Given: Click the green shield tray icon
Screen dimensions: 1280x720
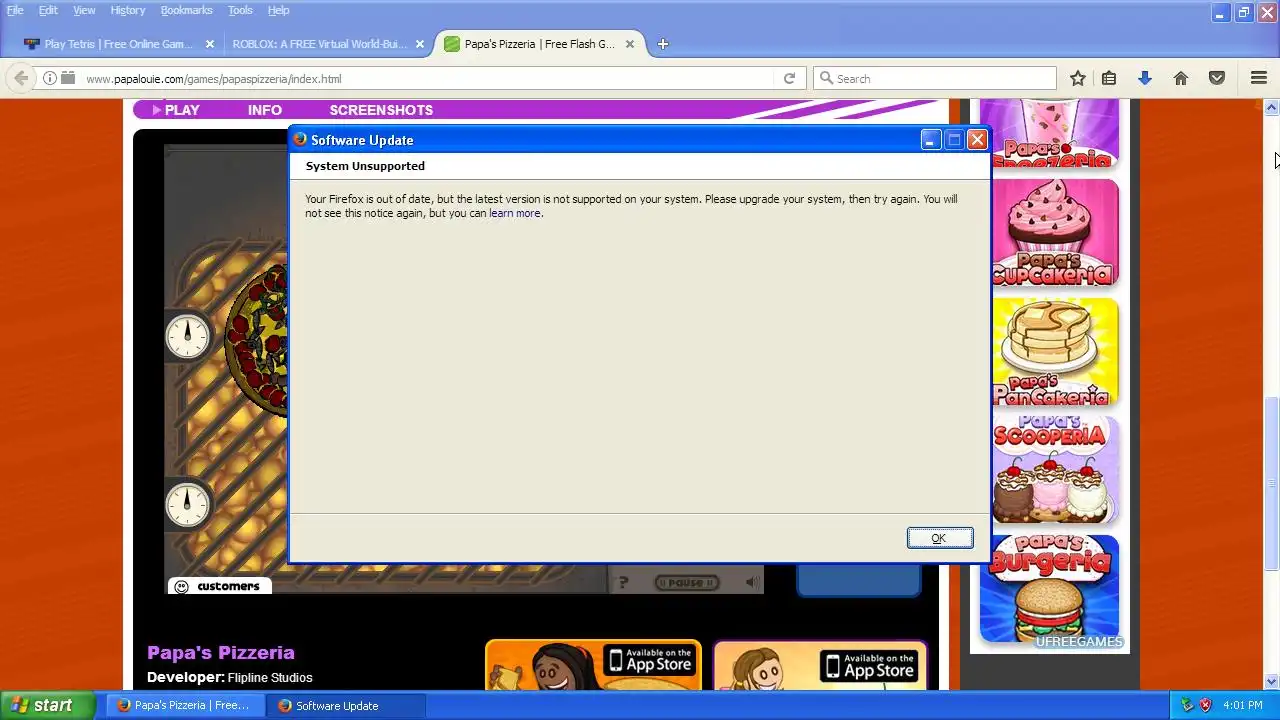Looking at the screenshot, I should [1186, 705].
